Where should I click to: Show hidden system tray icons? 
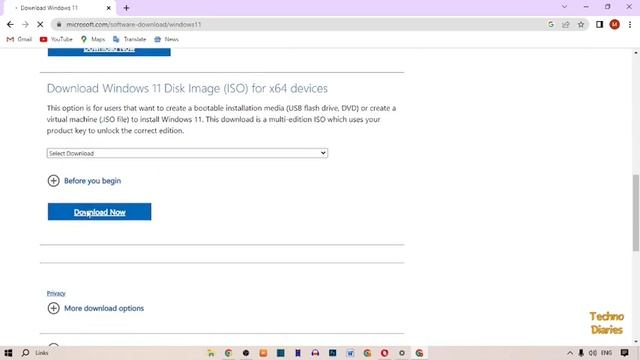(570, 353)
